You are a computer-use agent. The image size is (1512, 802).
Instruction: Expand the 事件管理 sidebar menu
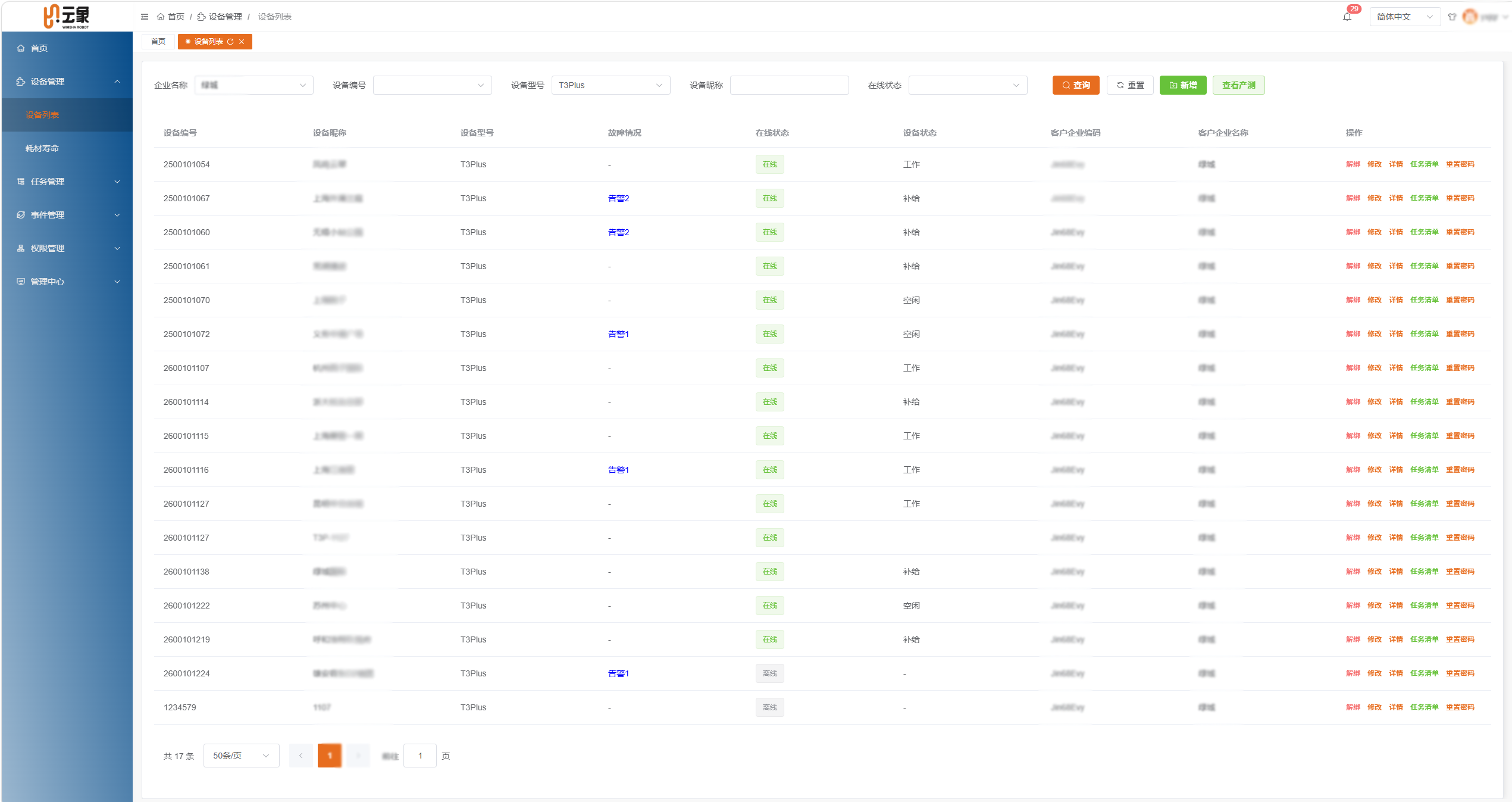67,215
